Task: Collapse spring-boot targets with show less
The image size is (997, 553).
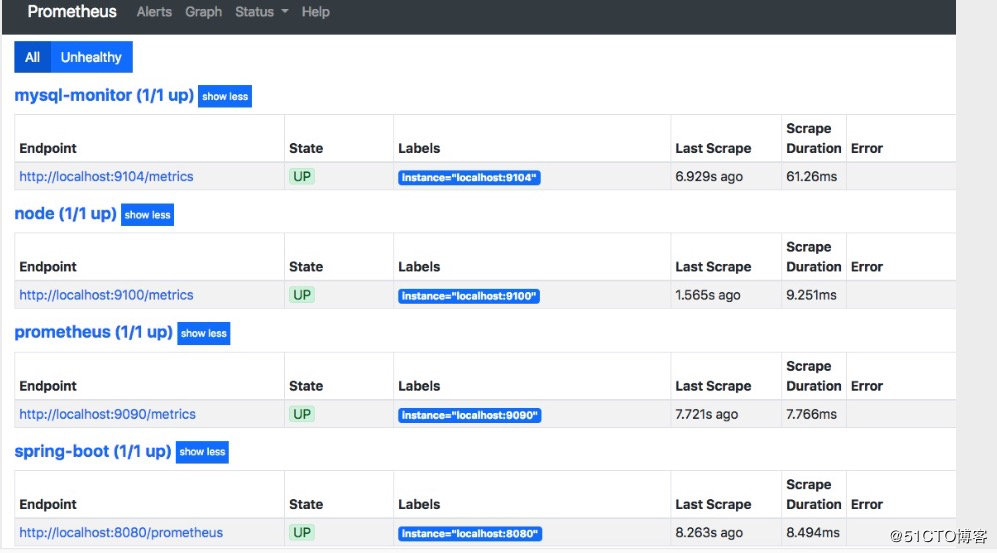Action: [202, 452]
